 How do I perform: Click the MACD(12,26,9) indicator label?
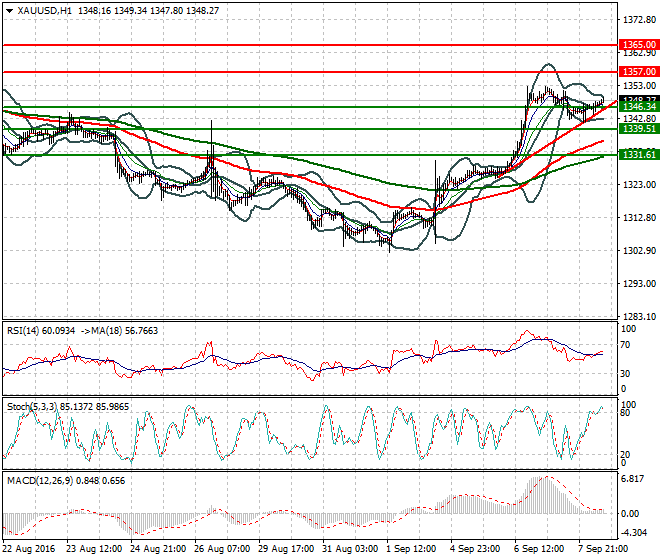click(x=40, y=480)
